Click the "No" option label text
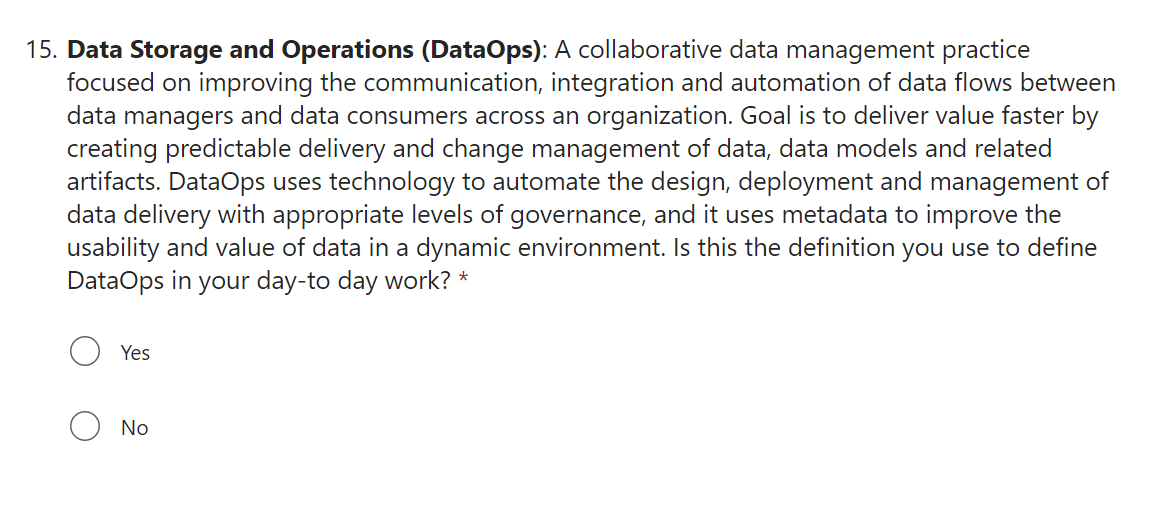 [134, 428]
